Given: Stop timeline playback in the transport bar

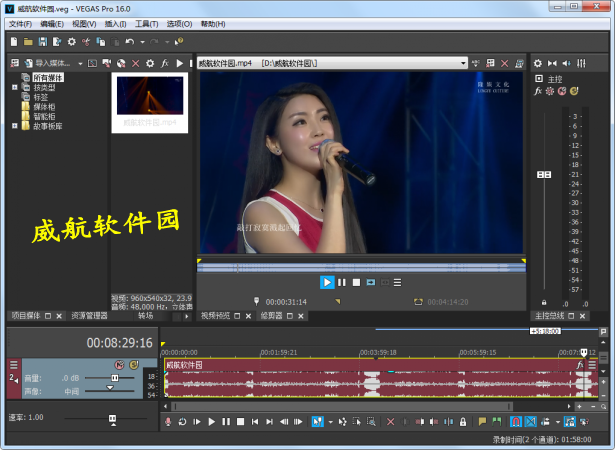Looking at the screenshot, I should click(x=240, y=422).
